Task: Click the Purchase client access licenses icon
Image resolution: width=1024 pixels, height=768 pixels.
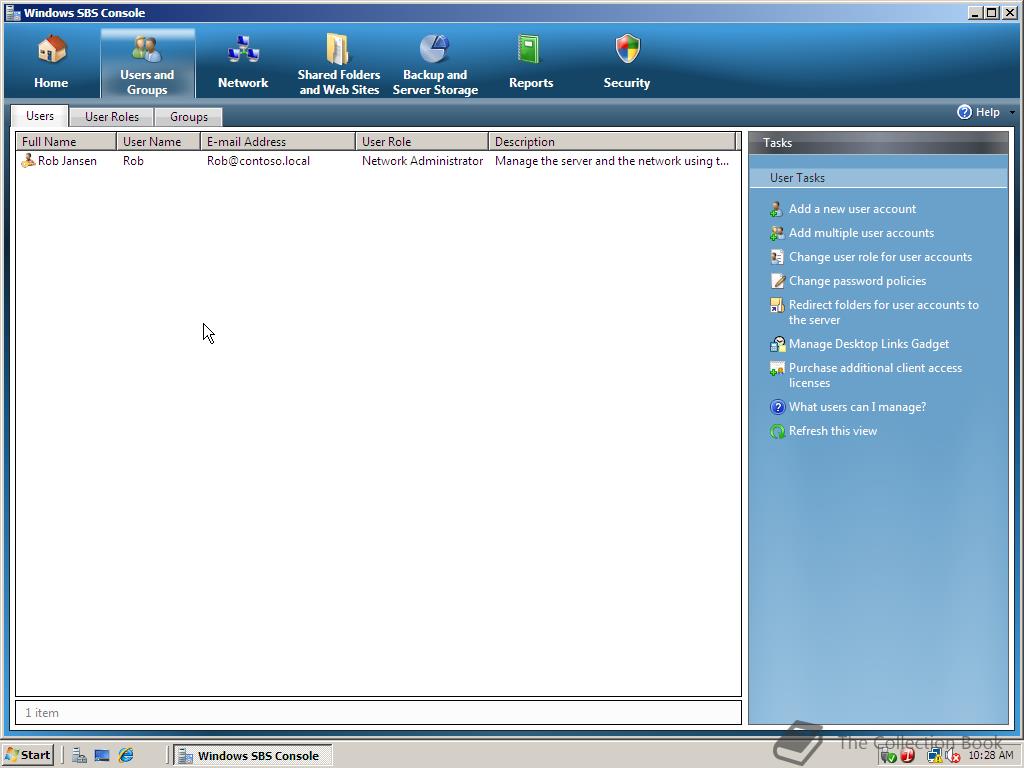Action: 776,368
